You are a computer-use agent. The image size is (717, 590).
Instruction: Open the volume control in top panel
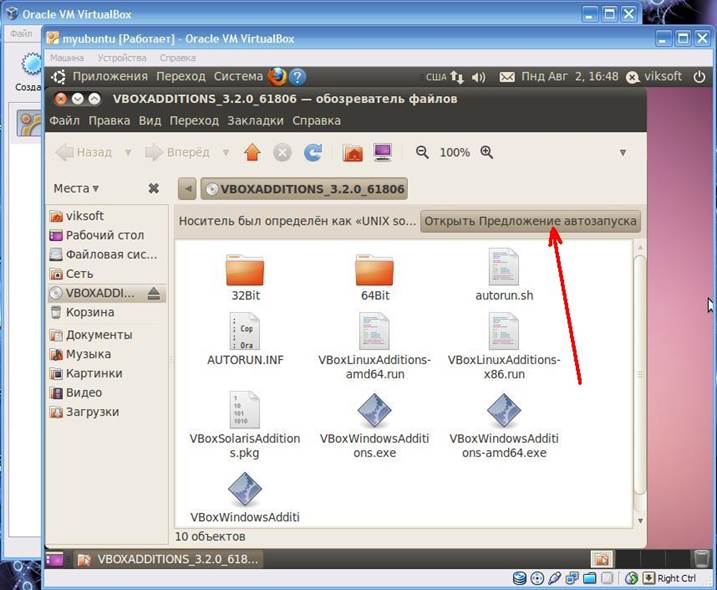pos(478,77)
